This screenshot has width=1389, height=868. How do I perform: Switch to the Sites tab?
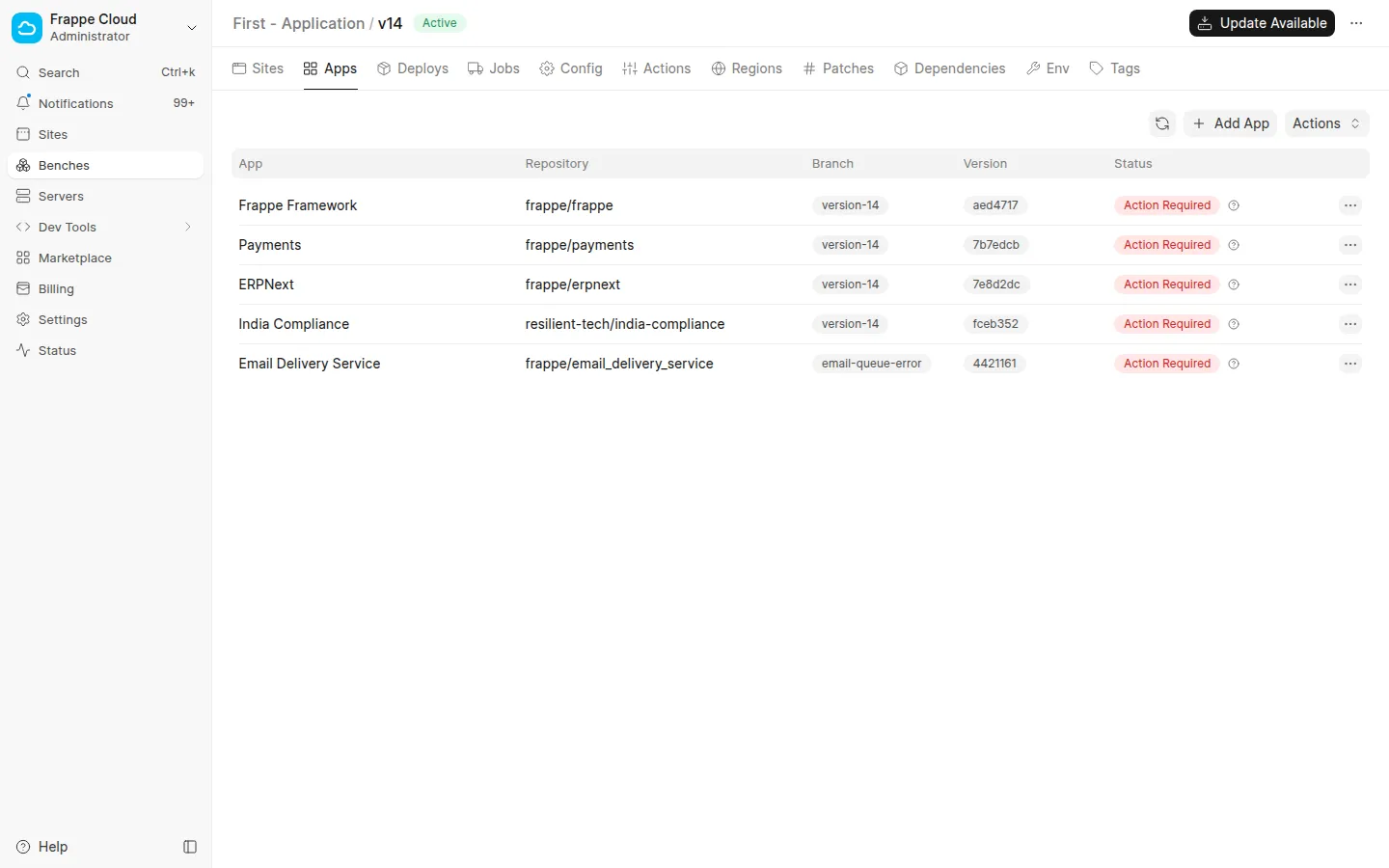coord(259,68)
